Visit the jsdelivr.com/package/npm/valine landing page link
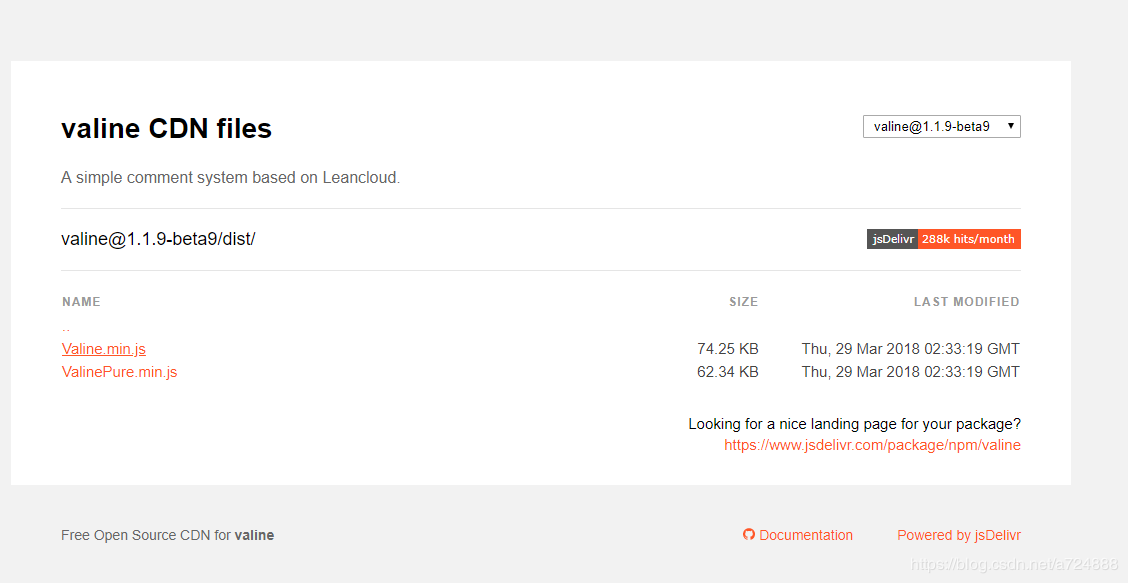This screenshot has height=583, width=1128. tap(872, 445)
